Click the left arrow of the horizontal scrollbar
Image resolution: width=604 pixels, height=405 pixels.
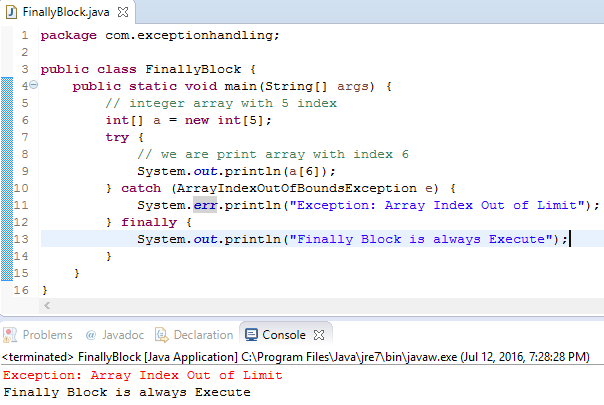(47, 306)
